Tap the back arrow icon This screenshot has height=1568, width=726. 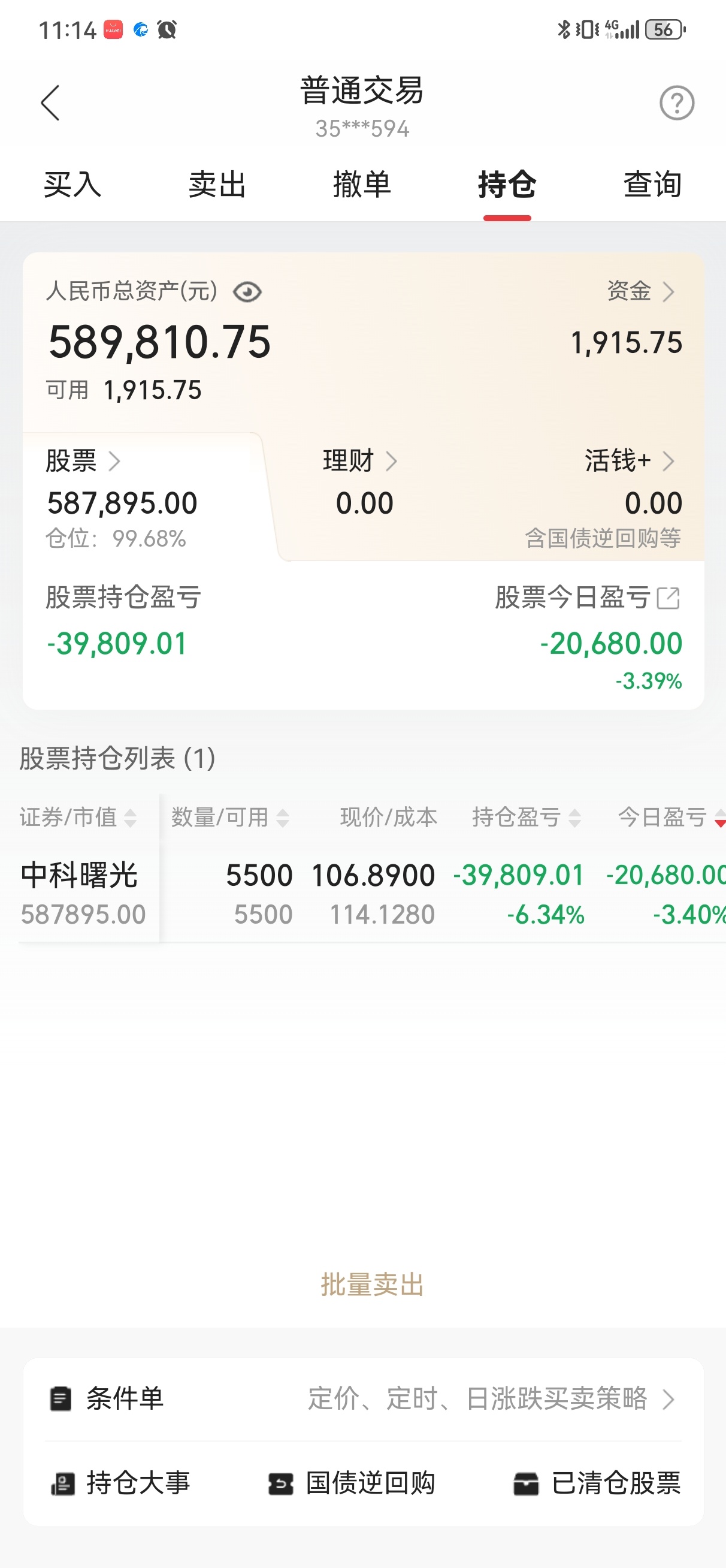[50, 103]
